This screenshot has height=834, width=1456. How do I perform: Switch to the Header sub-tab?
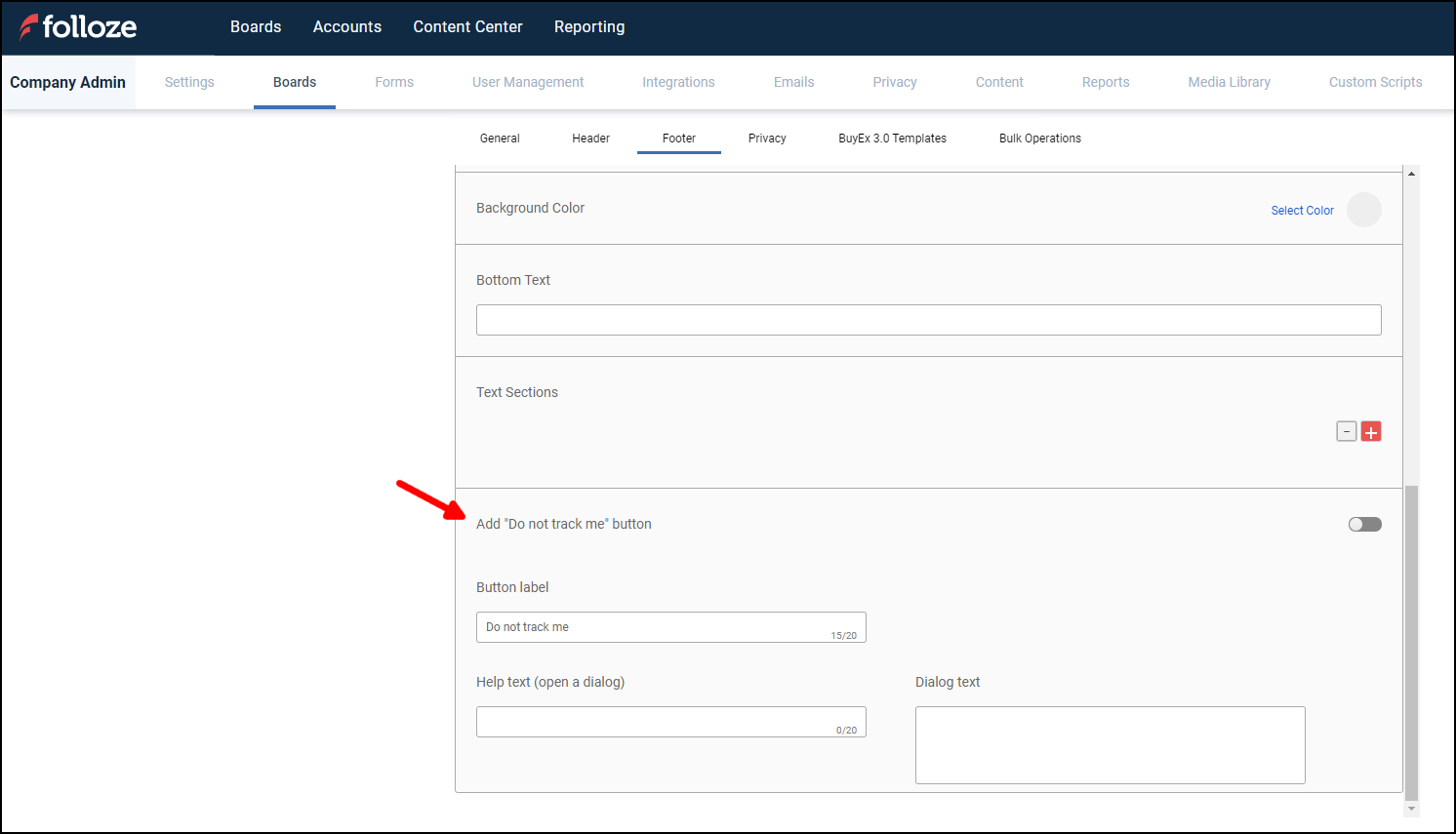[590, 139]
